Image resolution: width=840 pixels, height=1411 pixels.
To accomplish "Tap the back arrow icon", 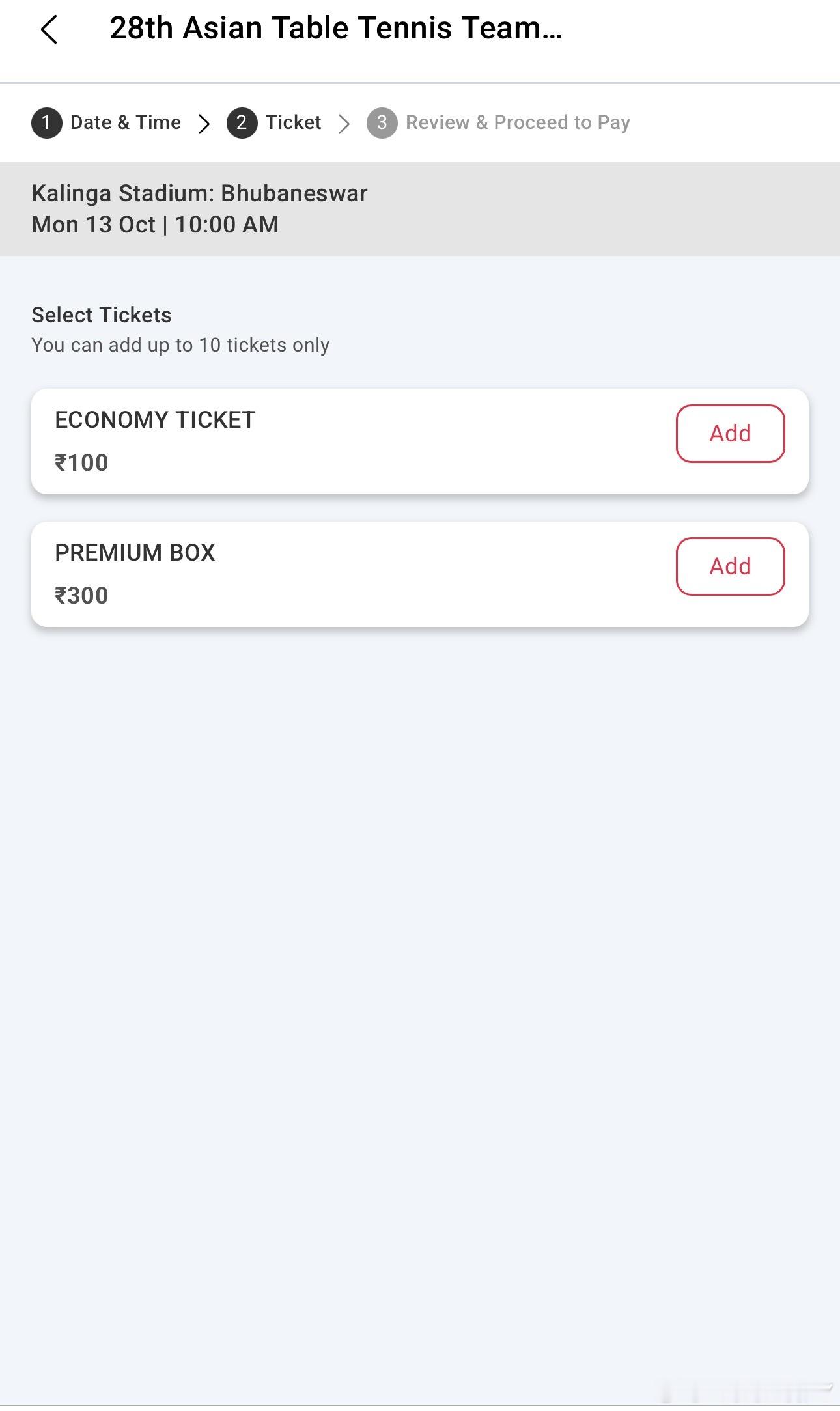I will coord(49,29).
